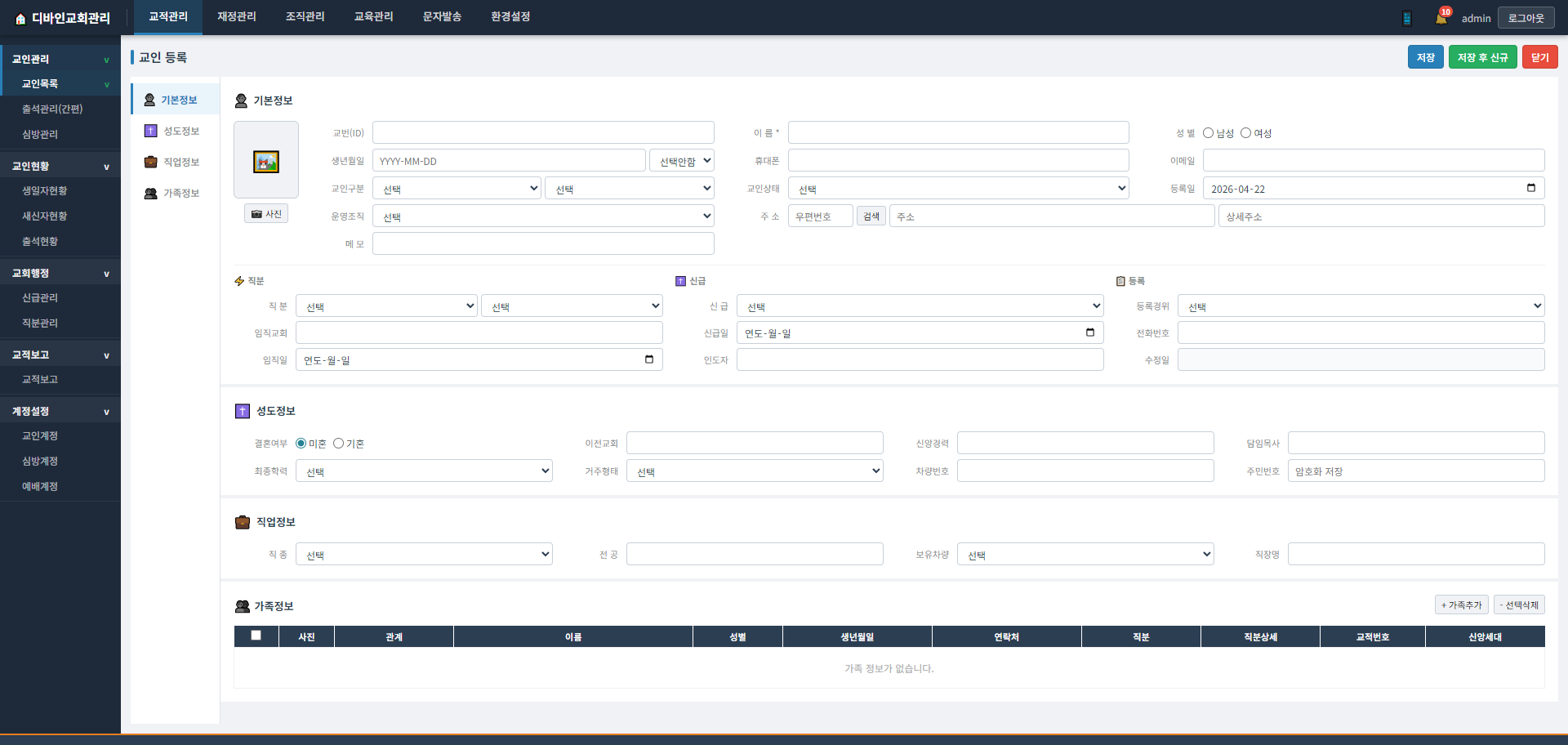
Task: Expand the 최종학력 dropdown
Action: tap(424, 471)
